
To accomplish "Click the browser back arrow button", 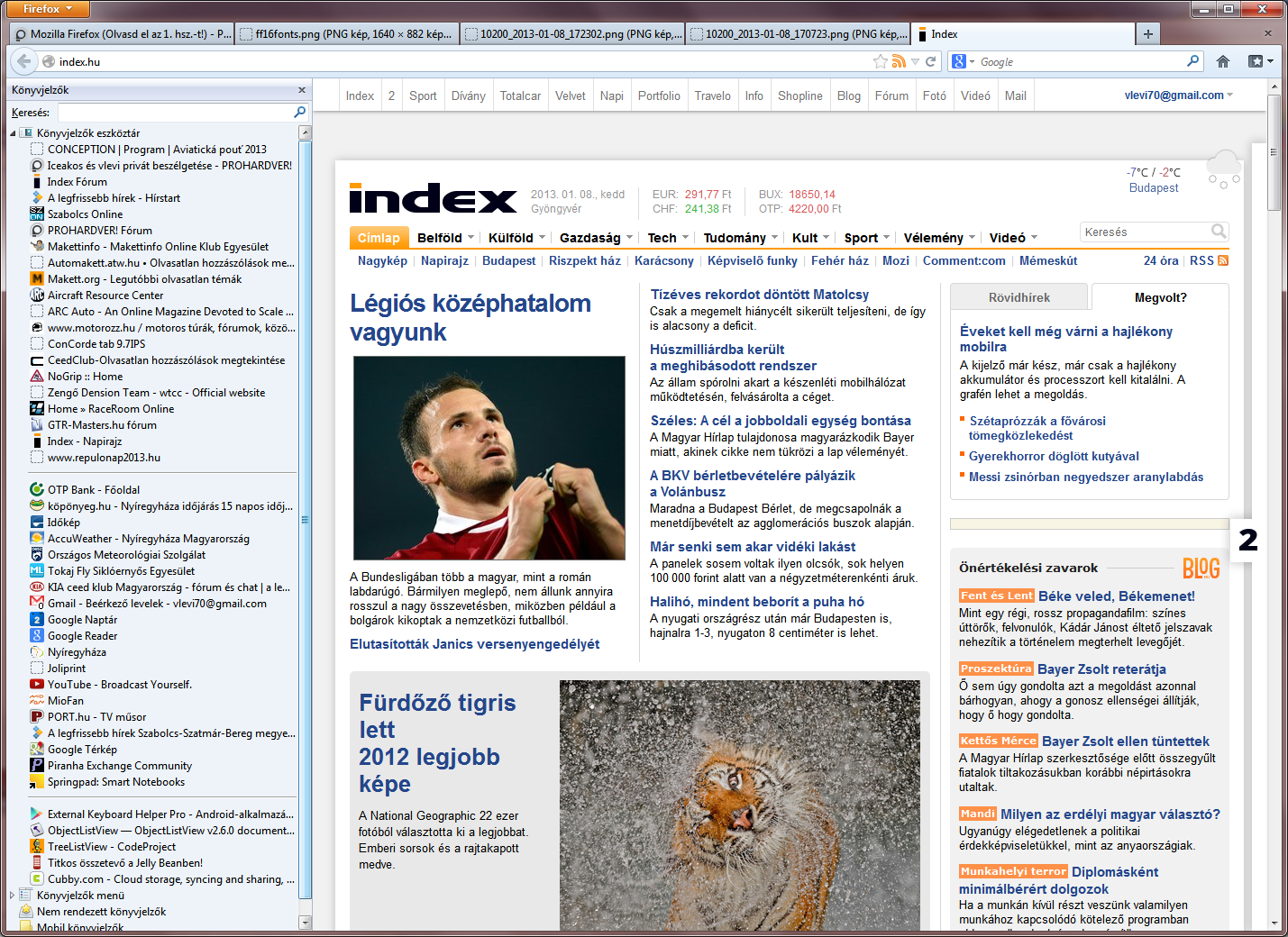I will (23, 61).
